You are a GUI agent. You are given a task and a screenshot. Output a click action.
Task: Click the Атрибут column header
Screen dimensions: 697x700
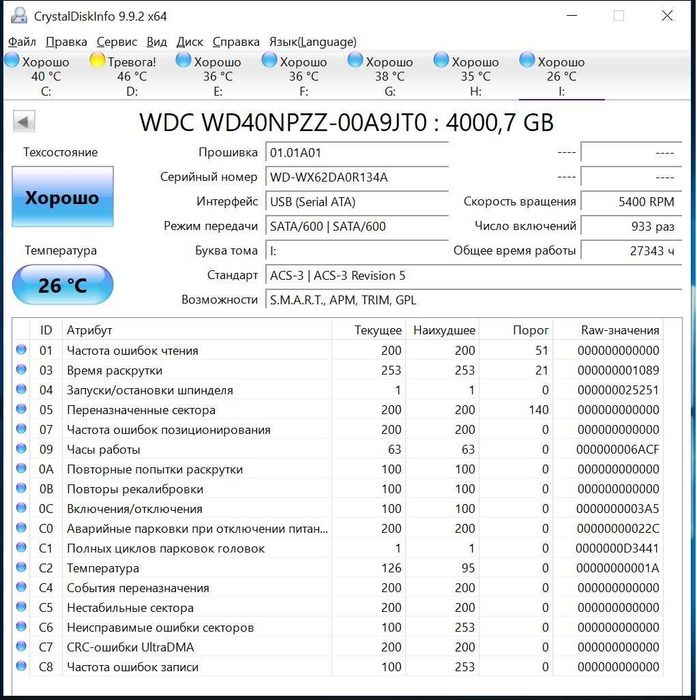click(x=197, y=330)
